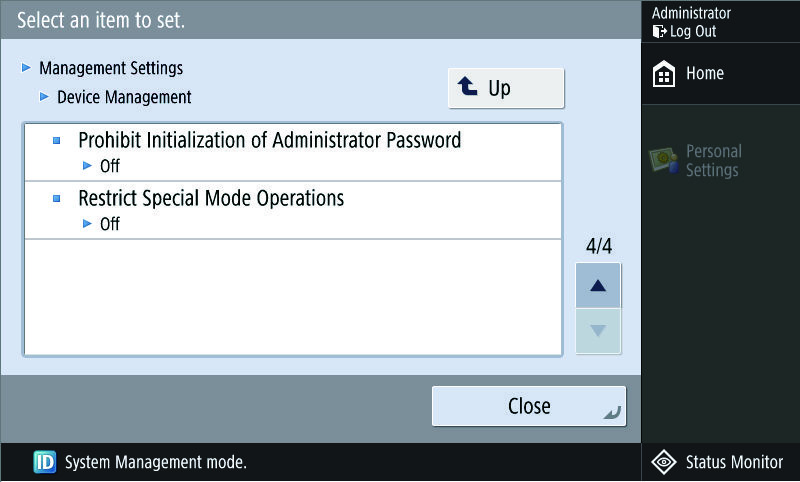Click the blue square bullet beside Prohibit Initialization
This screenshot has width=800, height=482.
(x=57, y=140)
